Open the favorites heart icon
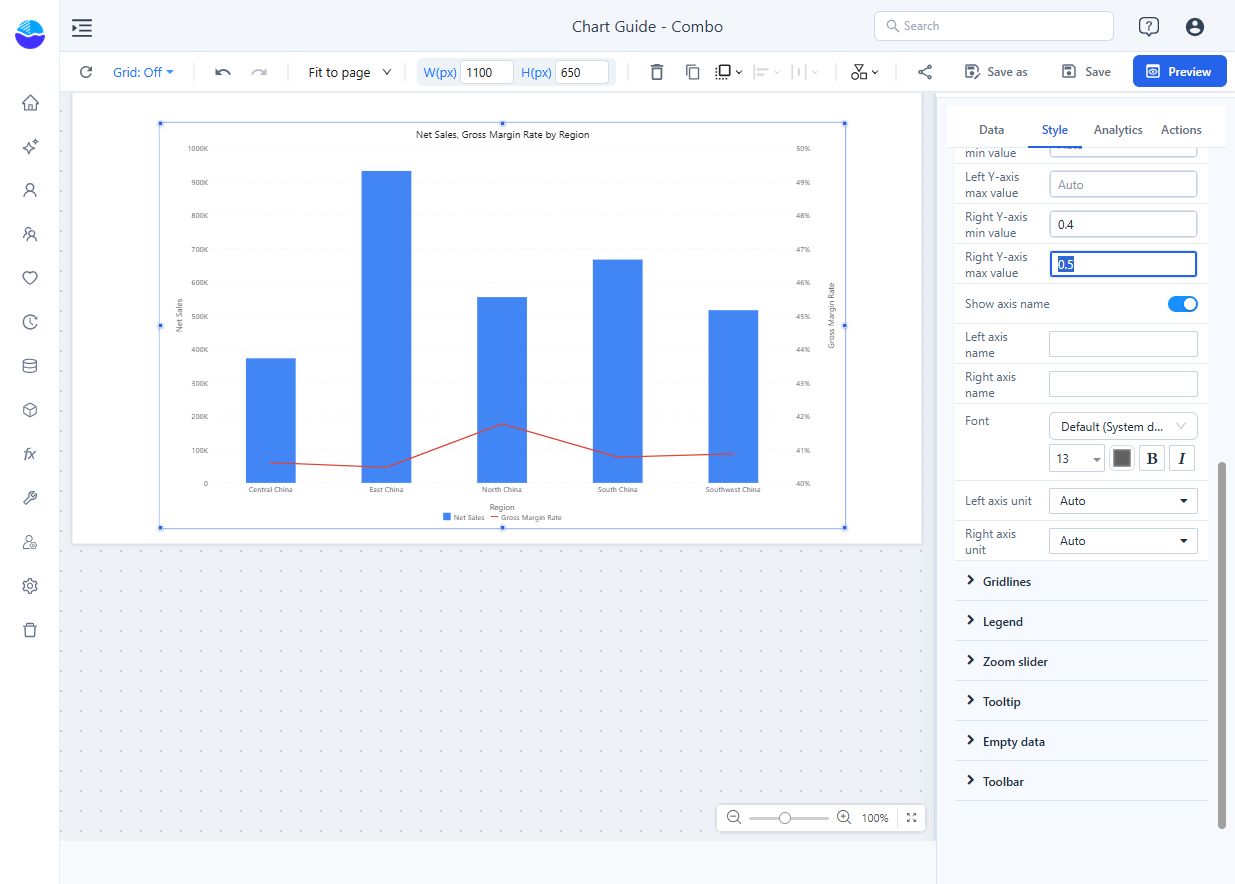This screenshot has width=1235, height=884. [x=30, y=278]
